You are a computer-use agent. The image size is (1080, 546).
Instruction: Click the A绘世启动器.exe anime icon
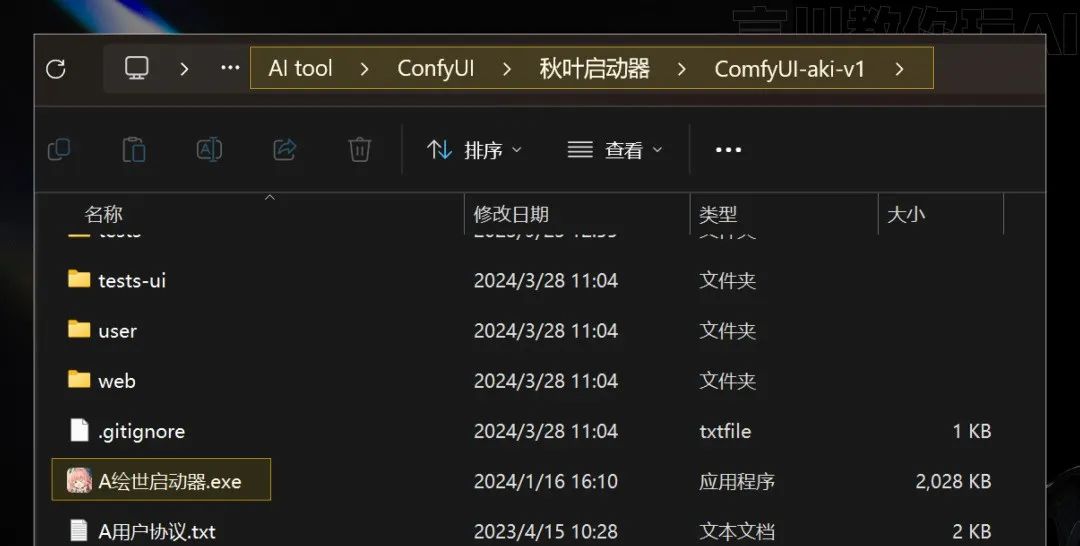pyautogui.click(x=79, y=481)
